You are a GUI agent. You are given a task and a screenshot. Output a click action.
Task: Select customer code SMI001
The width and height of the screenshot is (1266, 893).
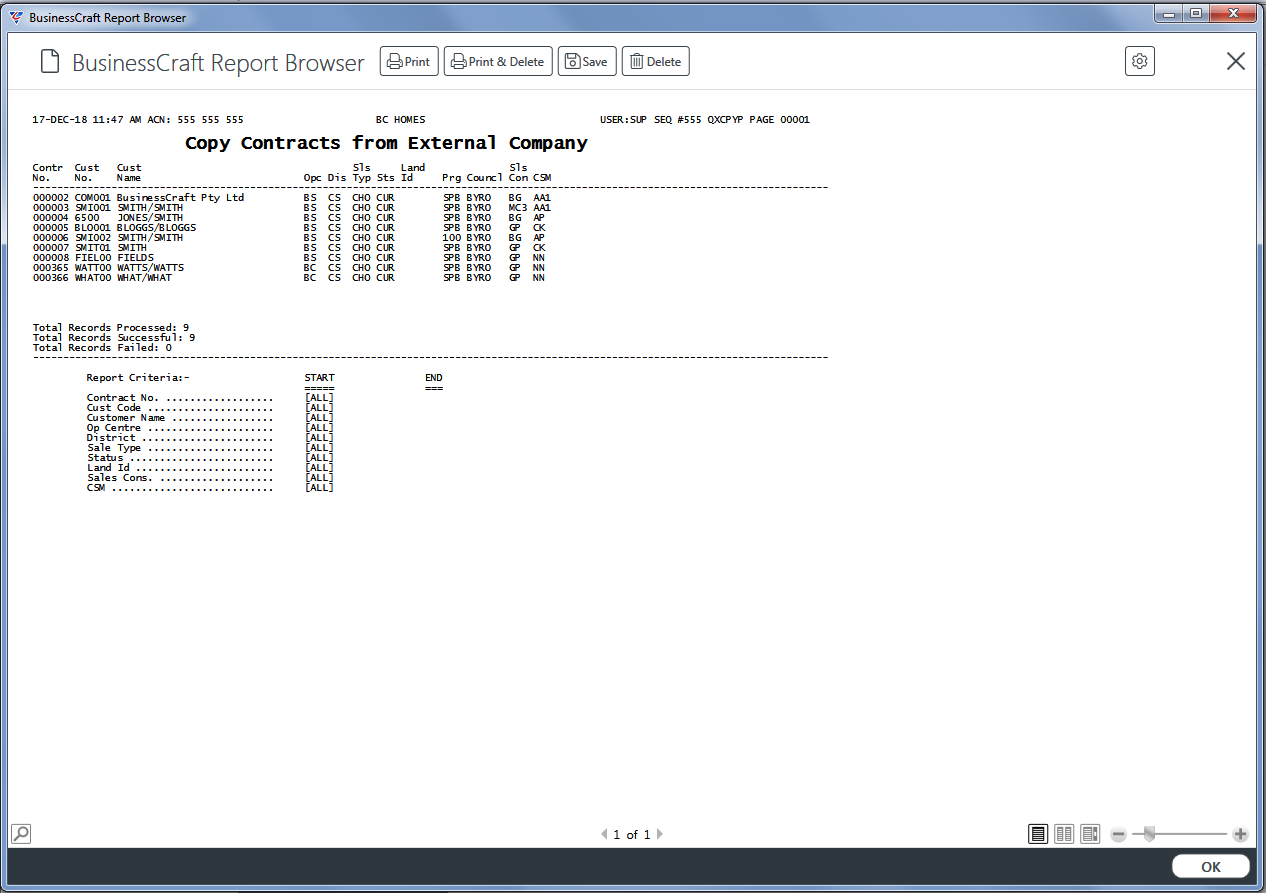tap(93, 208)
